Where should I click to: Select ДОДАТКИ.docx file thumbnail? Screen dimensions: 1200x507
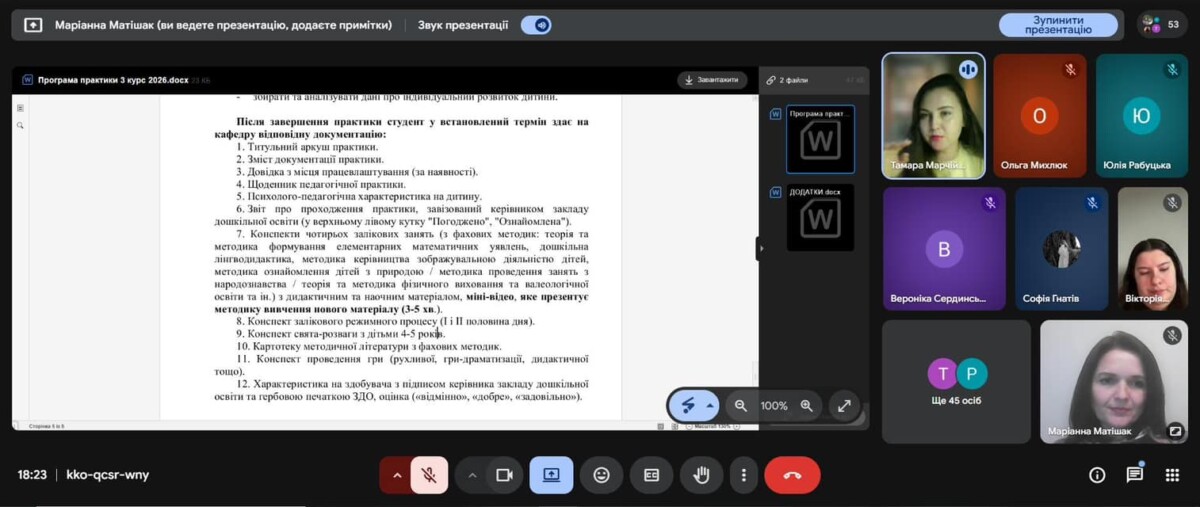click(820, 217)
